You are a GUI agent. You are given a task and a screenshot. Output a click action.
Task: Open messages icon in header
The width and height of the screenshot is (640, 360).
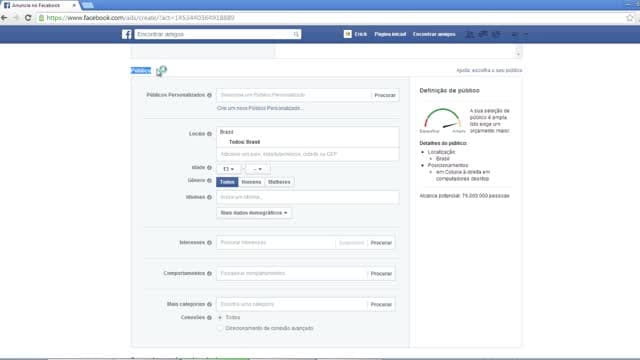[483, 34]
